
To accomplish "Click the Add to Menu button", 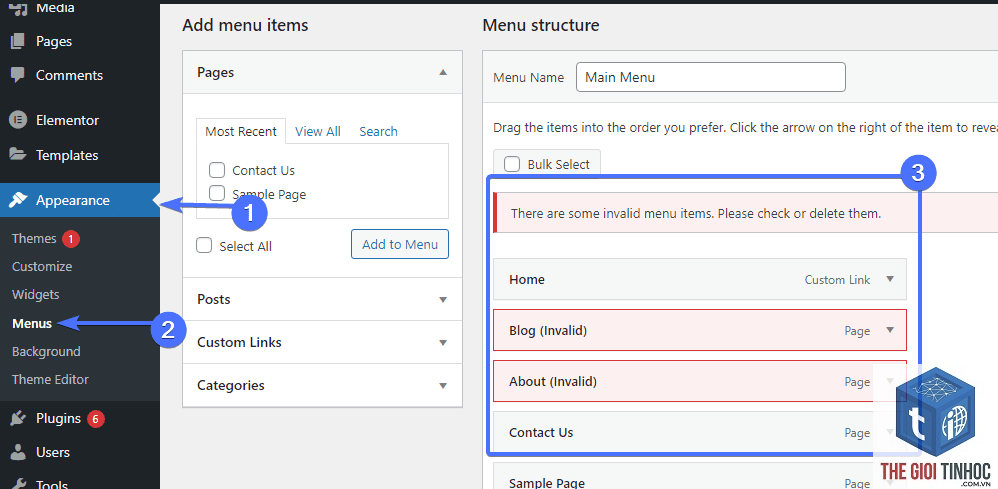I will click(400, 244).
